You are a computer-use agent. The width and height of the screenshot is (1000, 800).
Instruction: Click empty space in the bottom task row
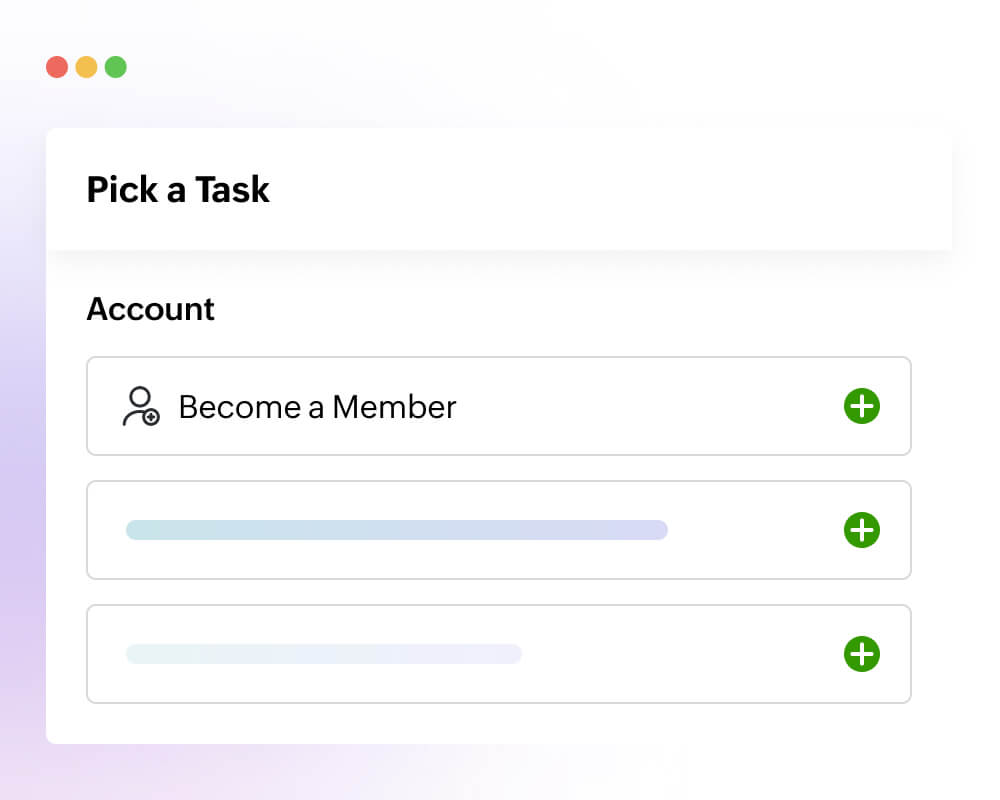point(680,654)
